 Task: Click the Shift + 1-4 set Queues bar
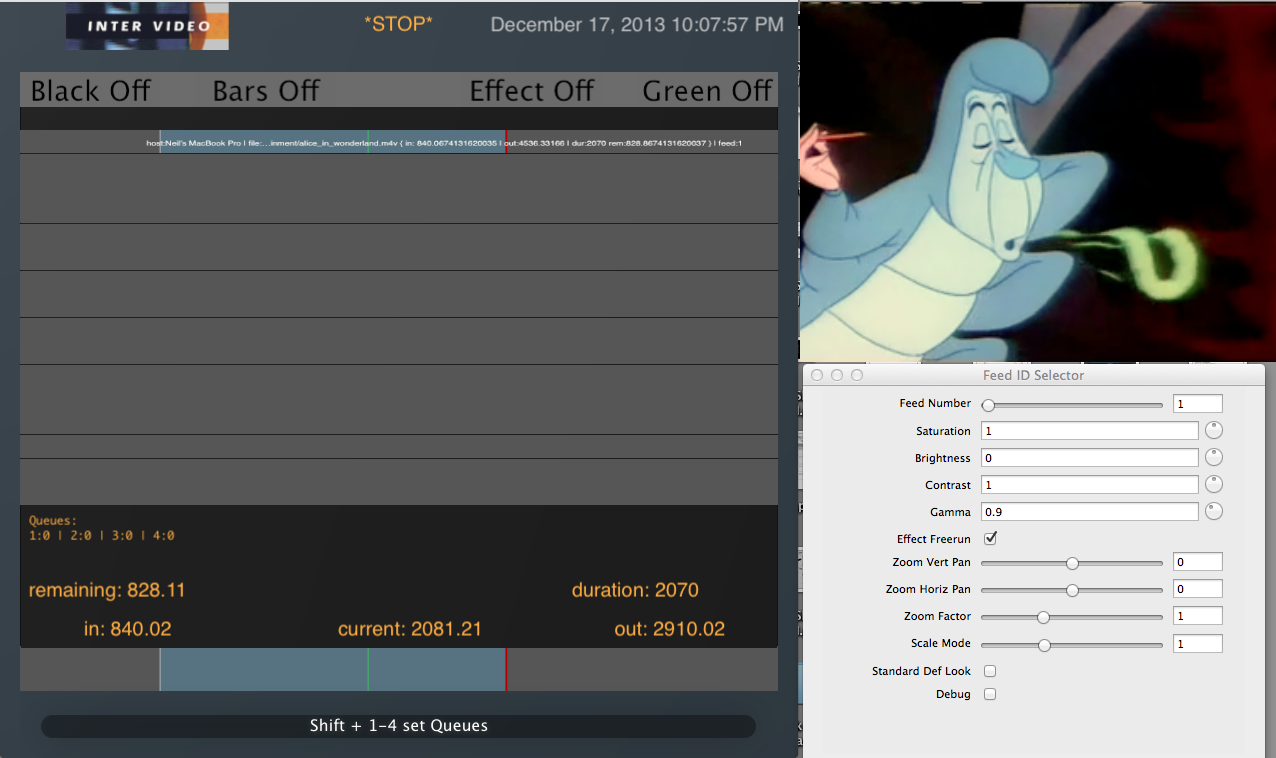tap(398, 726)
